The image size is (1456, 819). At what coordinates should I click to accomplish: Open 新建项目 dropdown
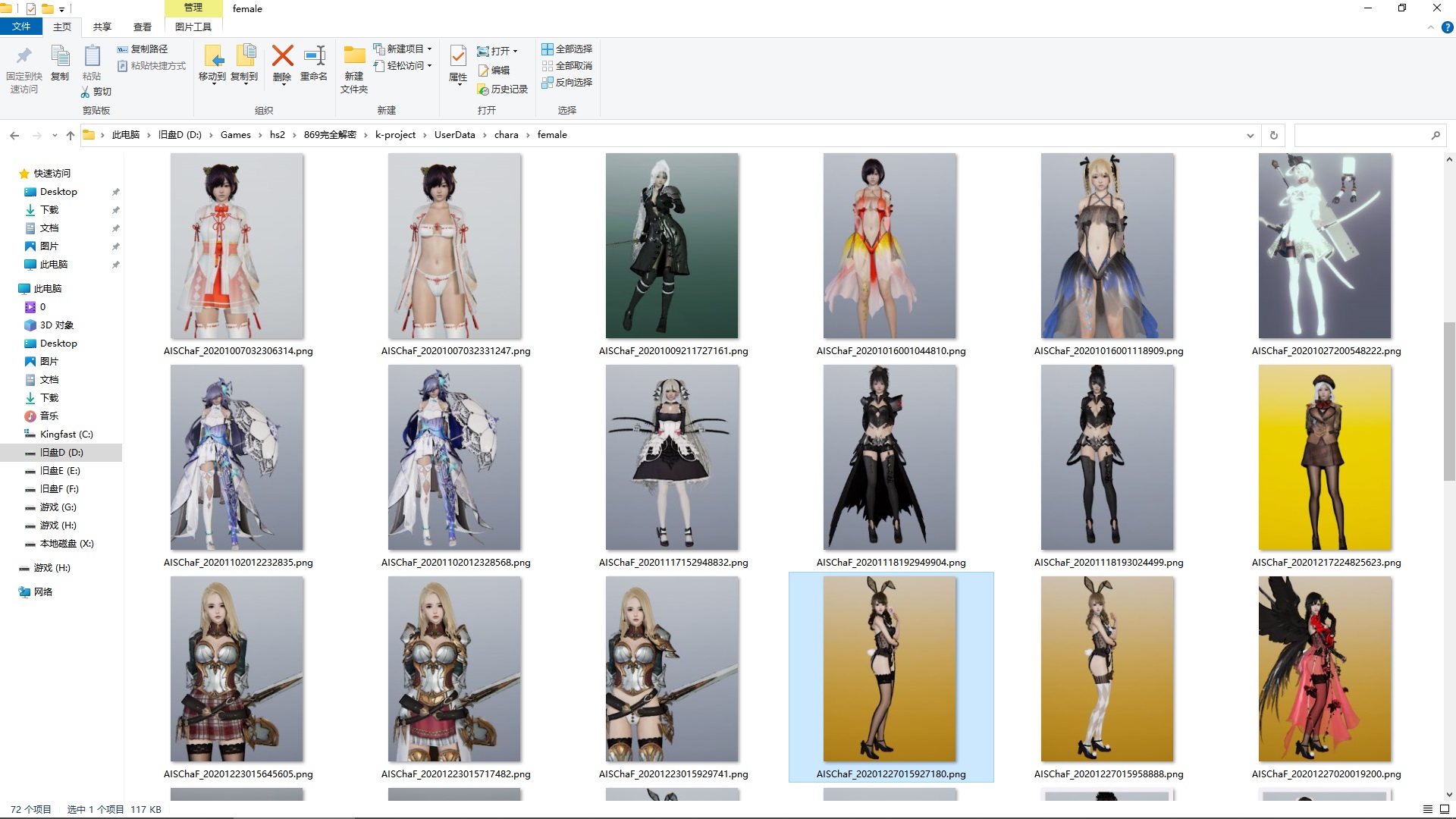pyautogui.click(x=403, y=49)
